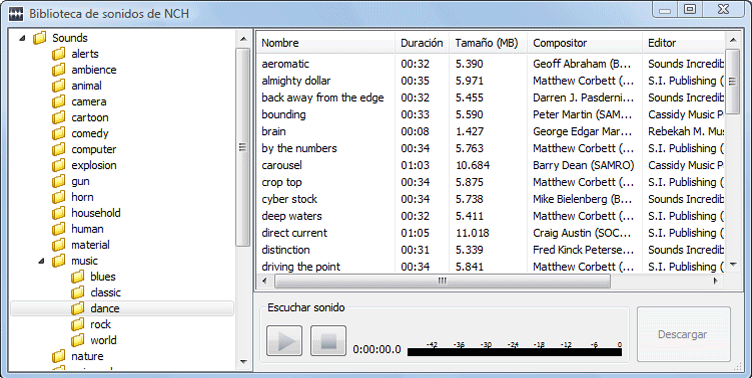The image size is (752, 378).
Task: Play the selected sound
Action: (x=284, y=341)
